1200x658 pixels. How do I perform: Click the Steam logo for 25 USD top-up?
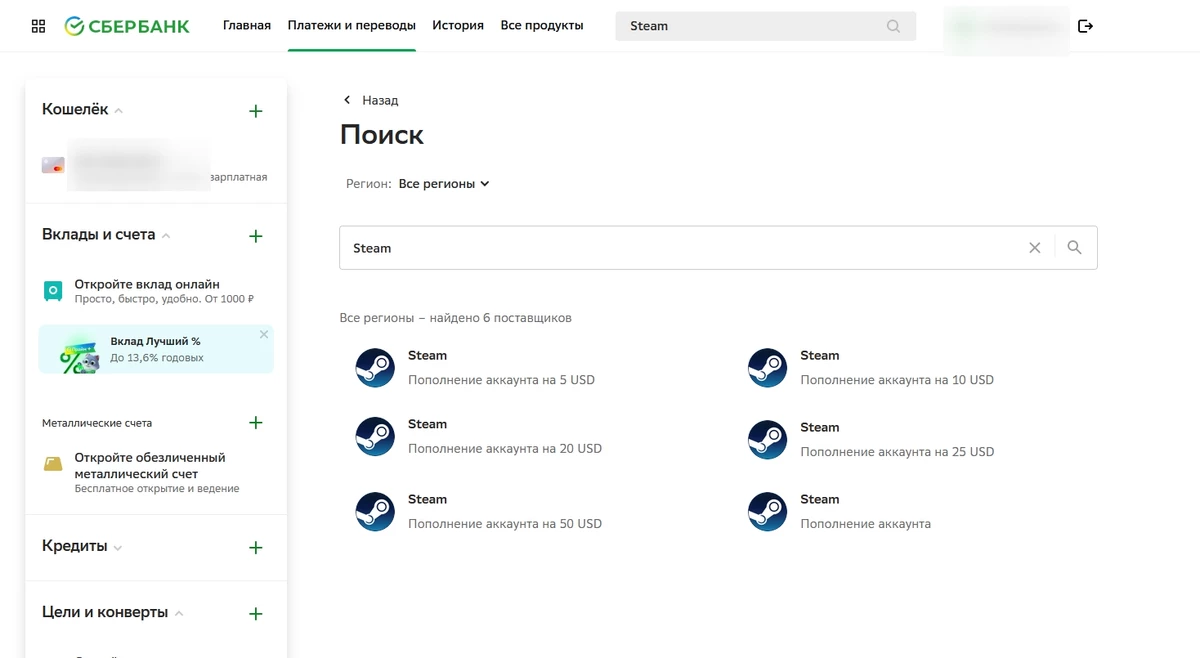click(x=768, y=440)
